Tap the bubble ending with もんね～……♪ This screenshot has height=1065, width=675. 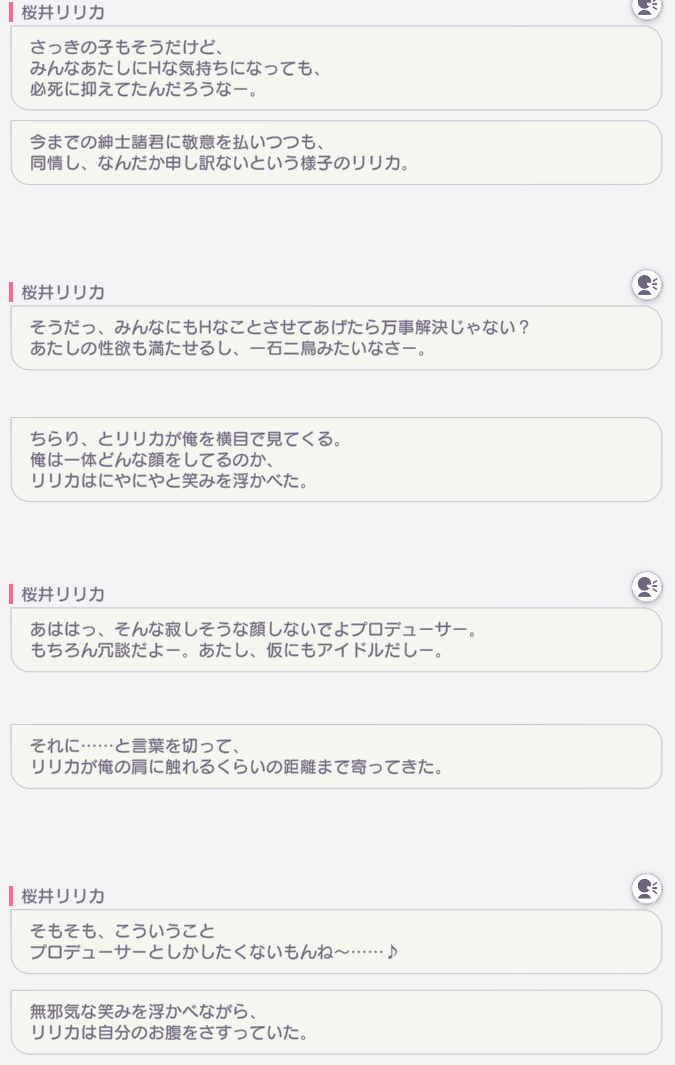point(336,941)
